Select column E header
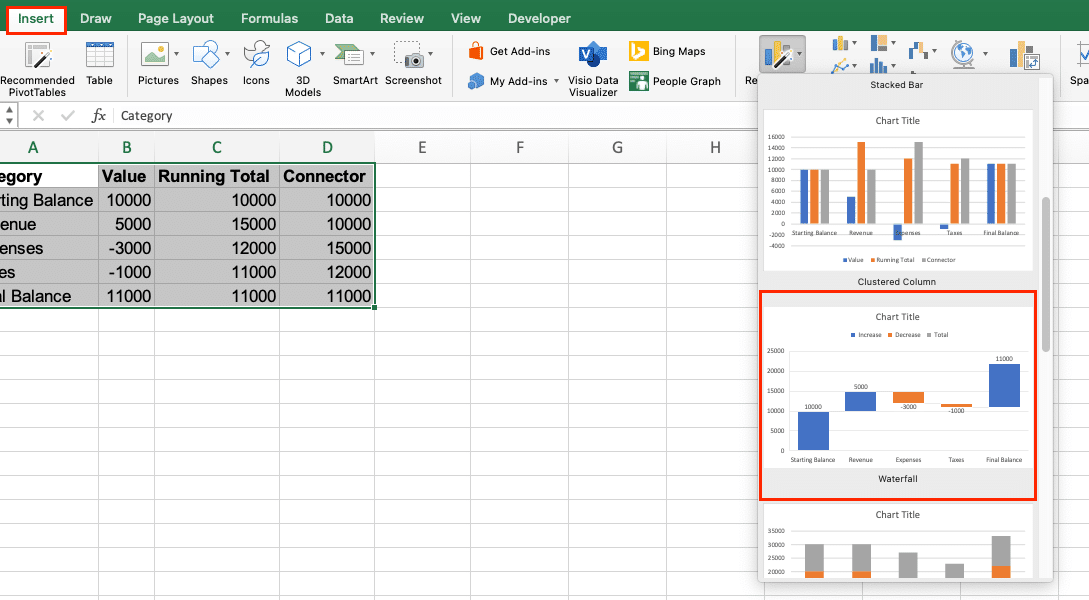The width and height of the screenshot is (1089, 600). click(x=422, y=147)
